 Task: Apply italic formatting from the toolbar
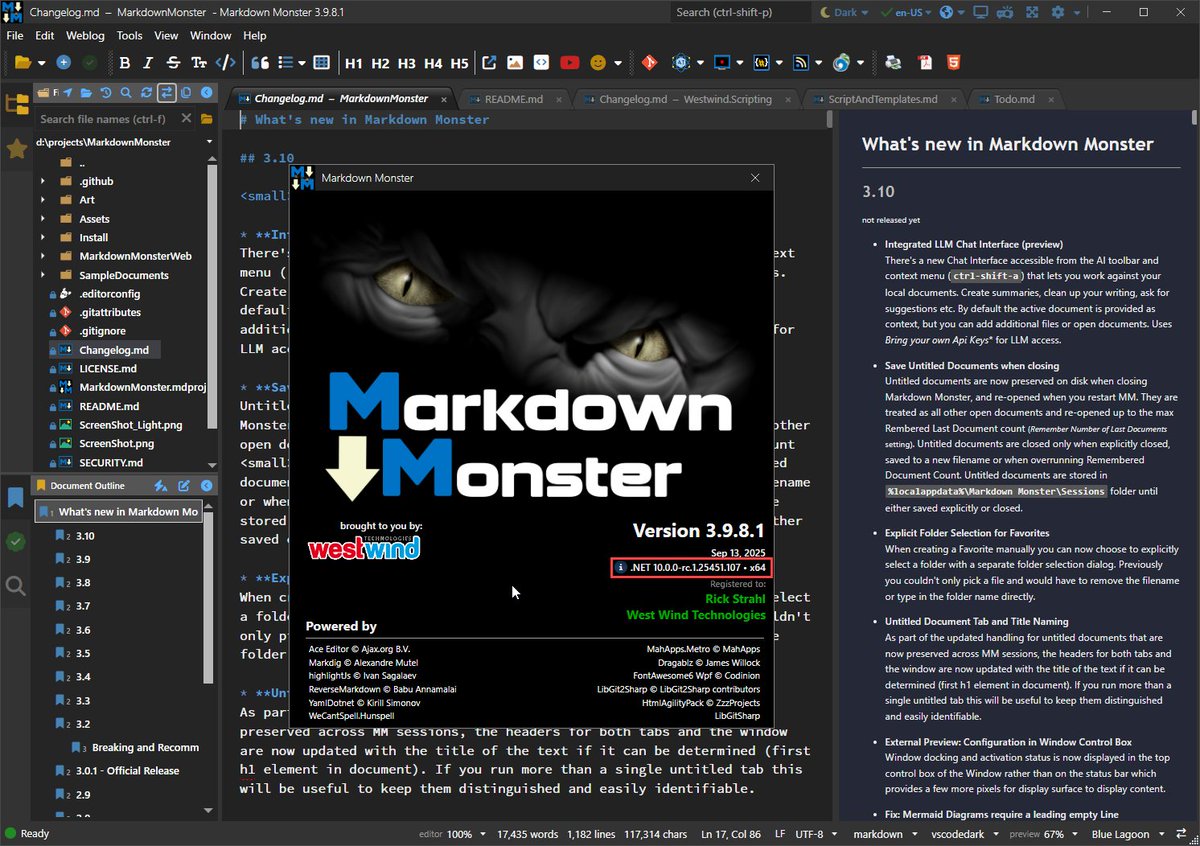(x=148, y=62)
